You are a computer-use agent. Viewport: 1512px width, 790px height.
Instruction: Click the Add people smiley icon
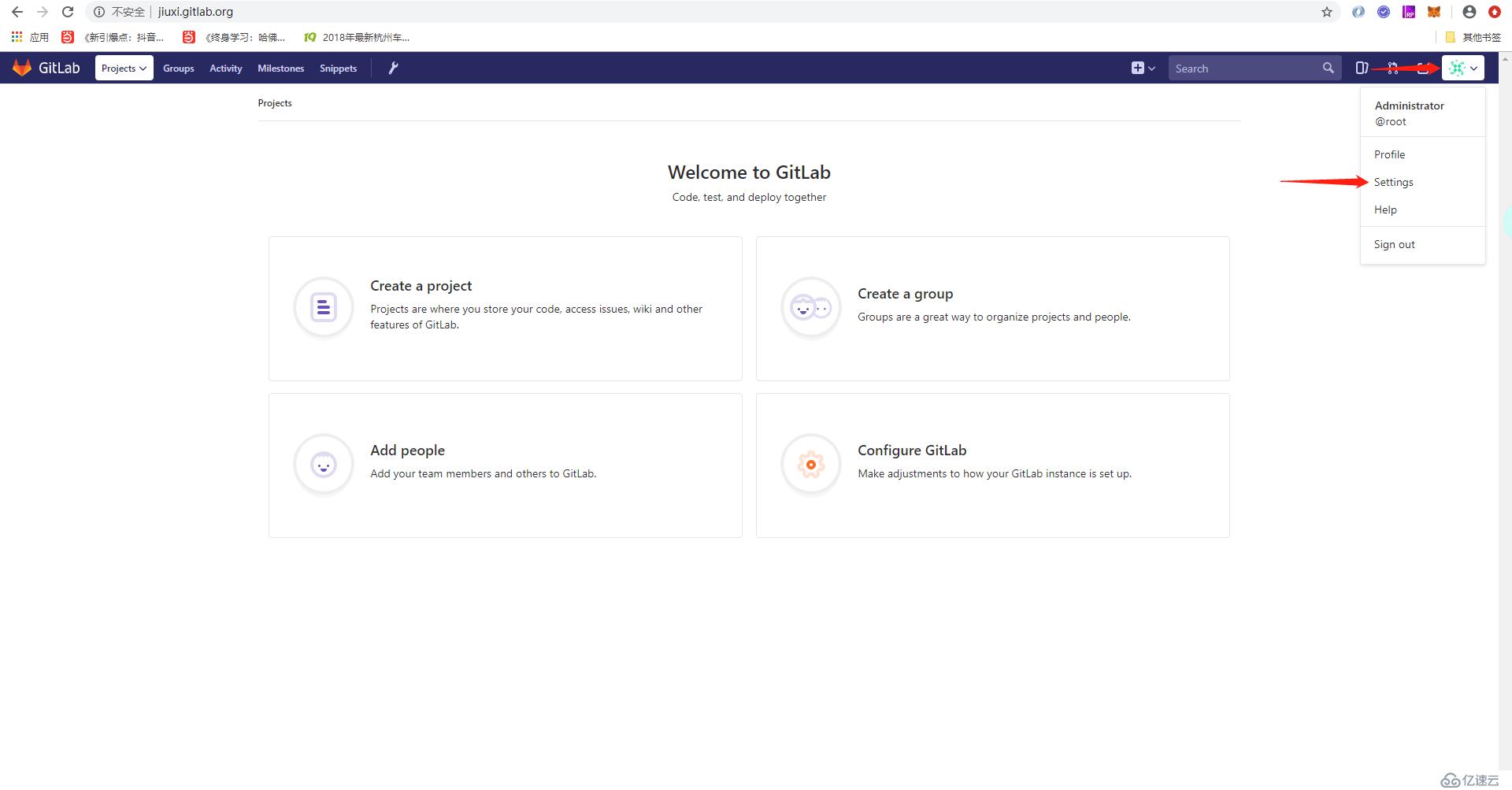(324, 465)
